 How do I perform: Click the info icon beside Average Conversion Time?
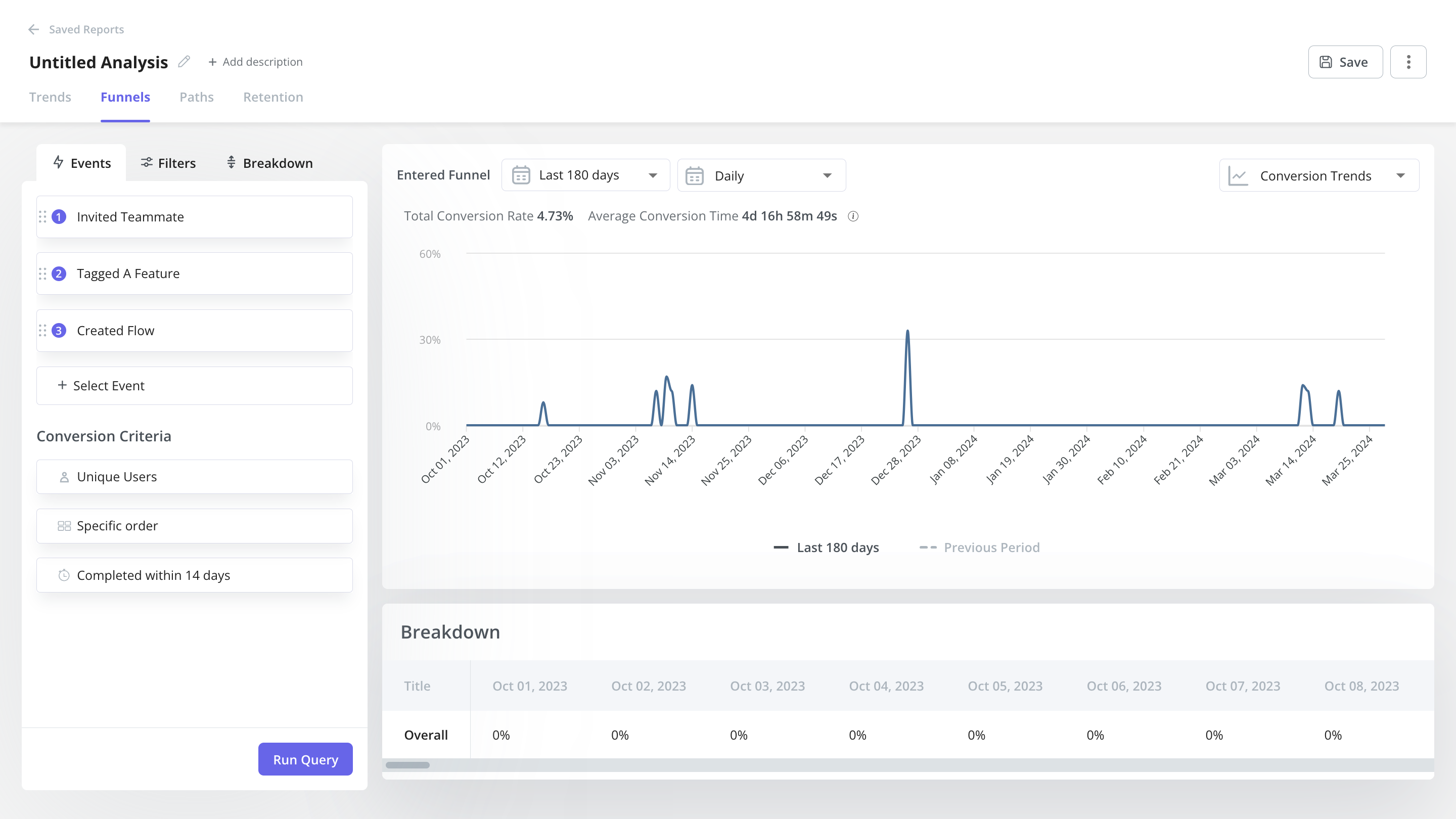click(x=853, y=216)
